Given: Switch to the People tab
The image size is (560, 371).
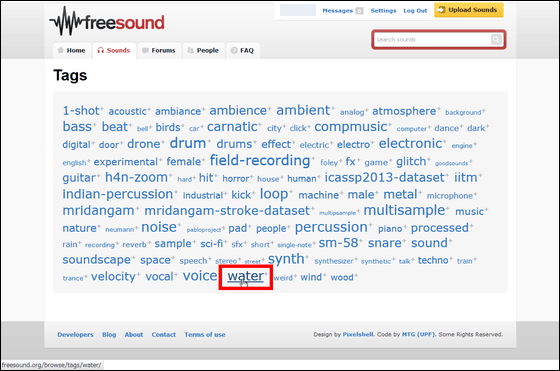Looking at the screenshot, I should tap(204, 50).
